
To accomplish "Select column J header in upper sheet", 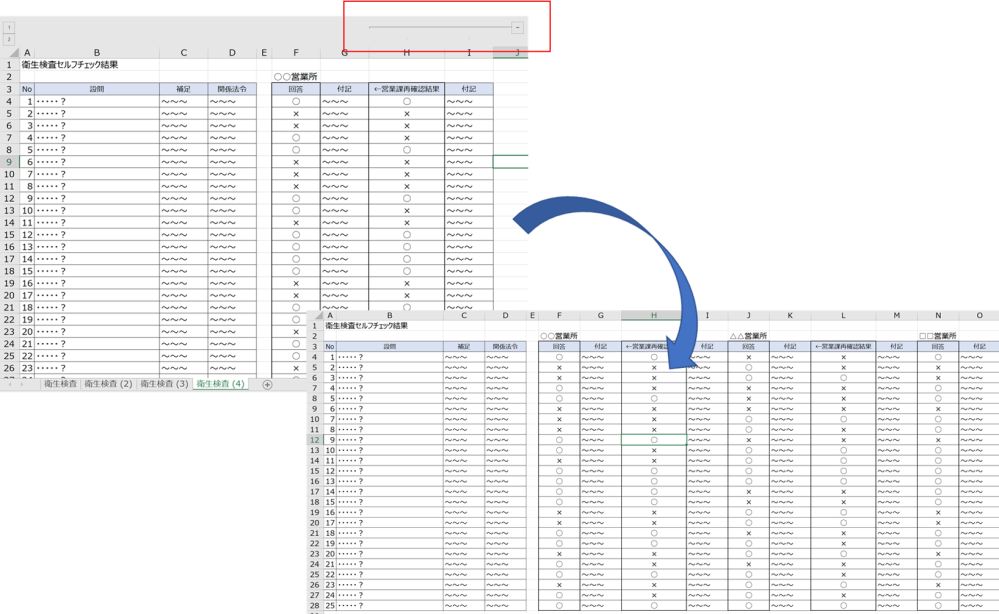I will (x=515, y=53).
